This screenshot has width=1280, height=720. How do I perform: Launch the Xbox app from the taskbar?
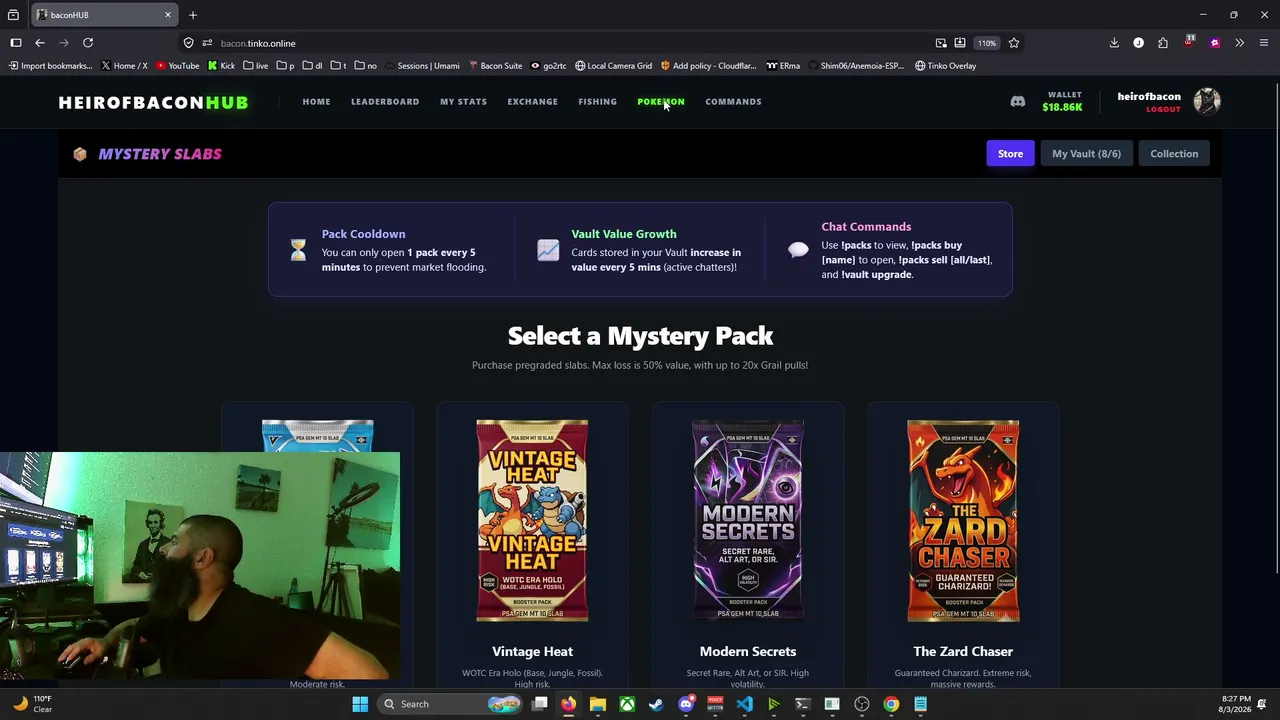(627, 704)
